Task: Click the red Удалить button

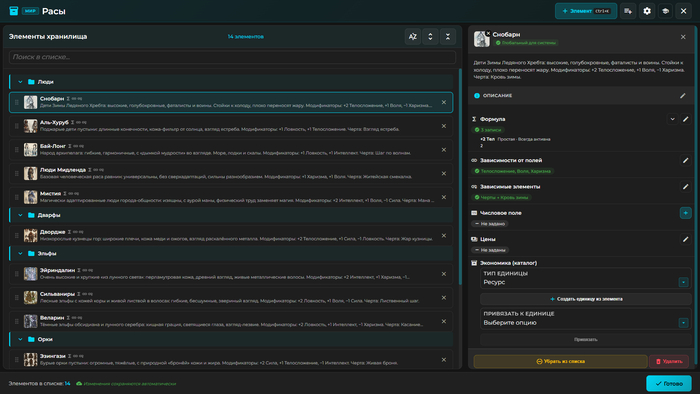Action: [x=669, y=361]
